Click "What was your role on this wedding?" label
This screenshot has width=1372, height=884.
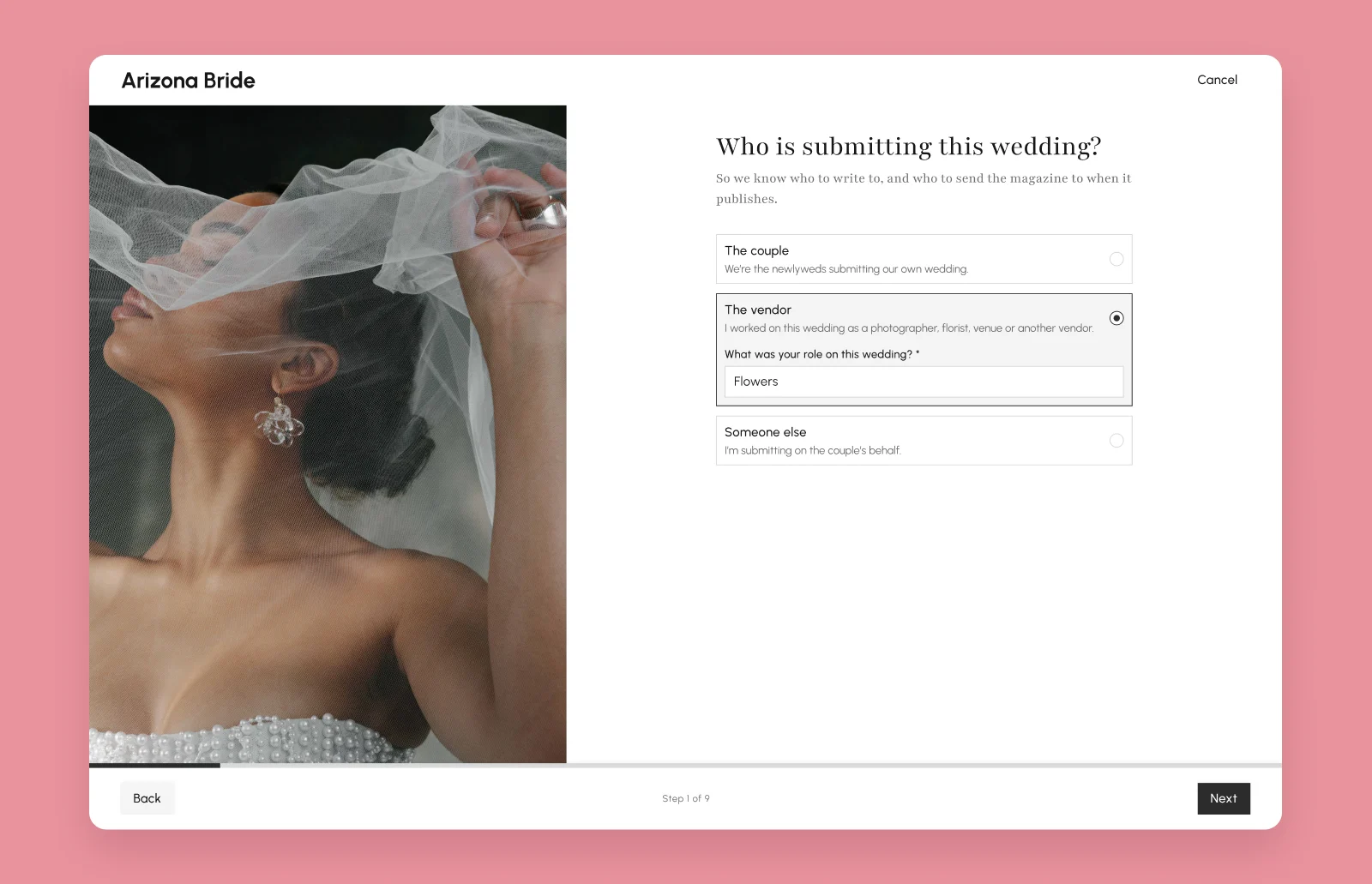click(x=821, y=354)
